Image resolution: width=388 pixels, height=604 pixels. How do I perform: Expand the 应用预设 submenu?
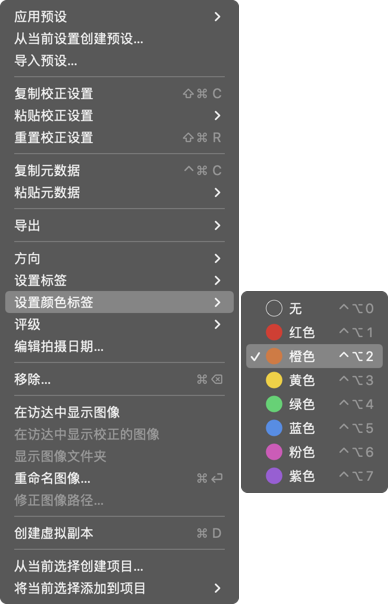pos(119,17)
